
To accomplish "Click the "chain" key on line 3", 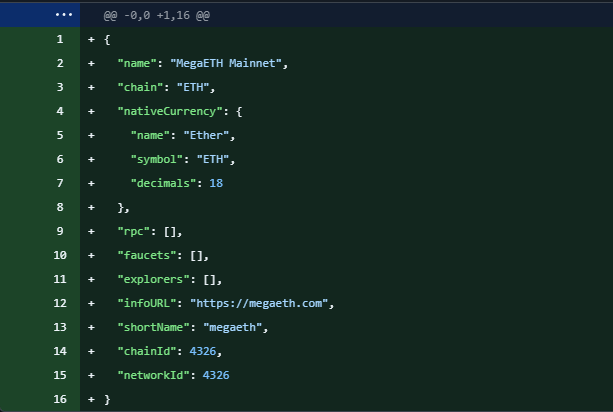I will pyautogui.click(x=140, y=87).
